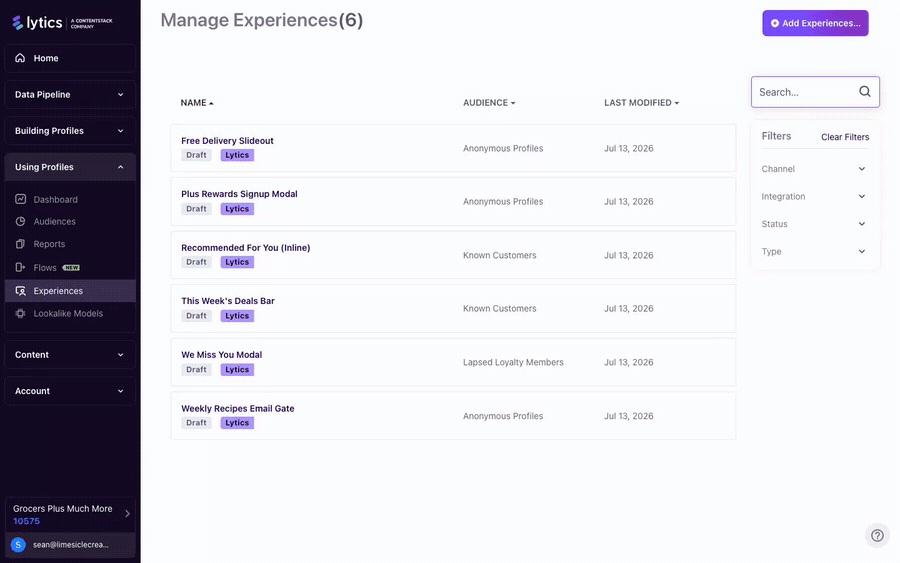900x563 pixels.
Task: Click the Reports document icon
Action: [x=21, y=244]
